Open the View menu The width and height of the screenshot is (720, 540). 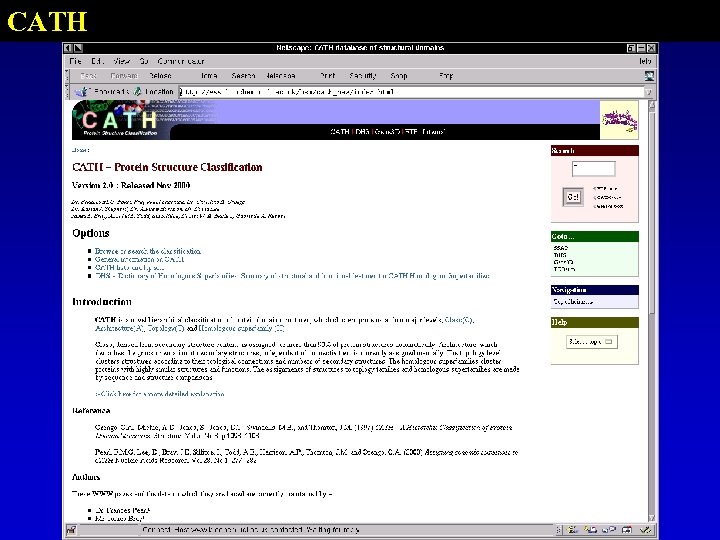pyautogui.click(x=122, y=61)
